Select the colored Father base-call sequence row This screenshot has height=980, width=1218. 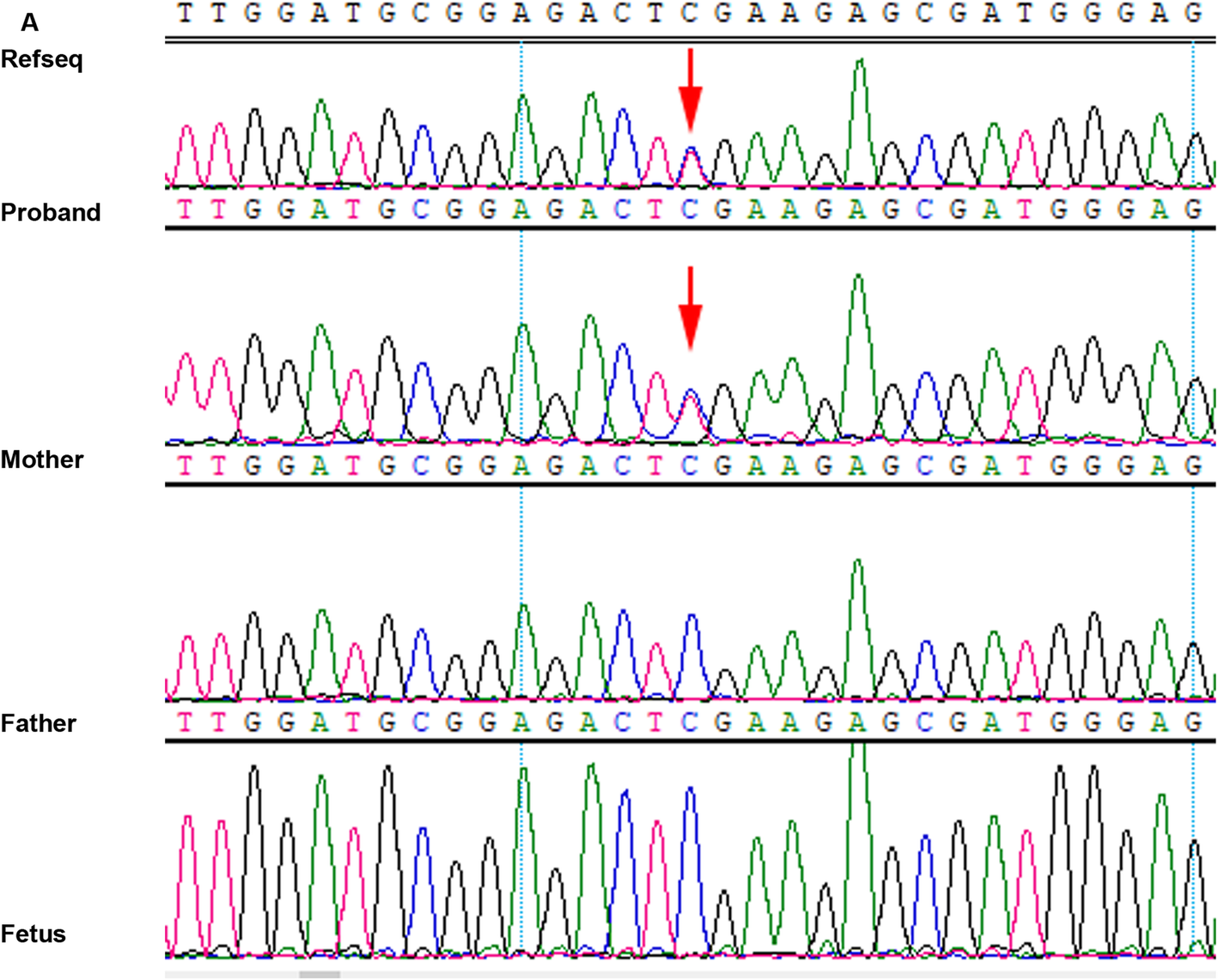click(690, 722)
